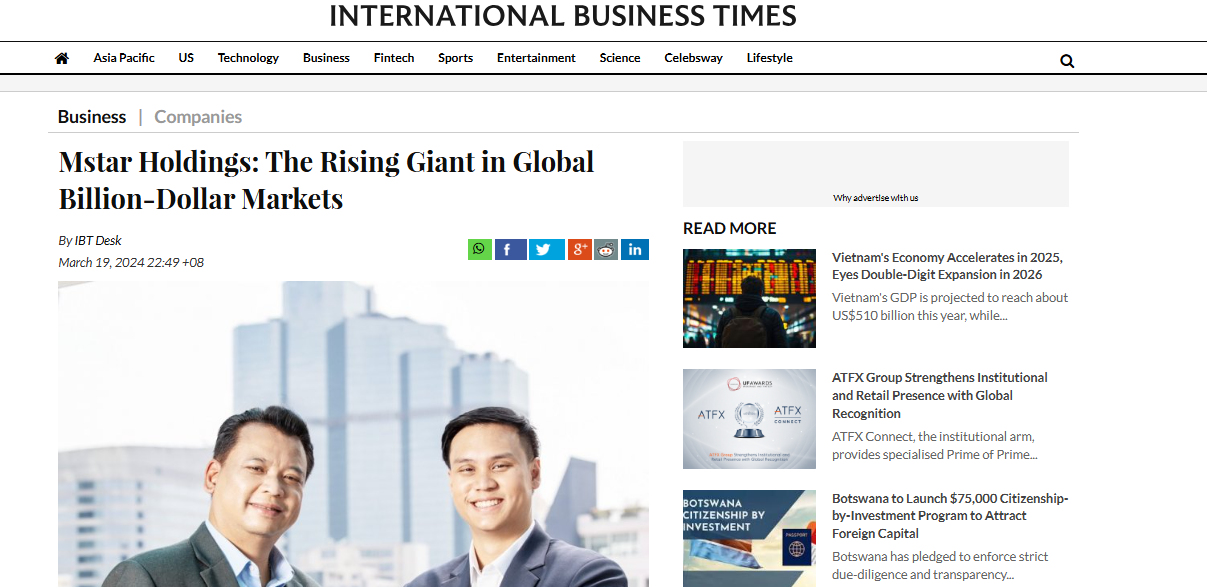The width and height of the screenshot is (1207, 587).
Task: Open the site search
Action: pos(1066,60)
